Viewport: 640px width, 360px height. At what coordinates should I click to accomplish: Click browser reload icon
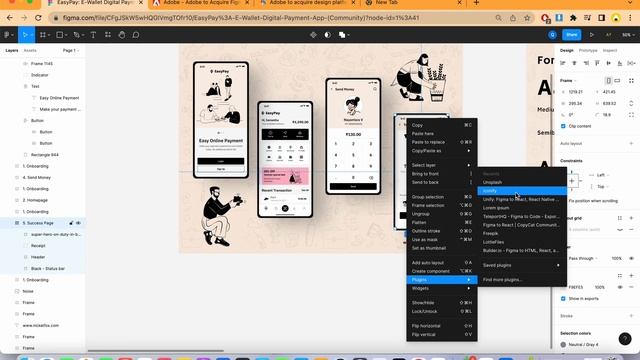[38, 18]
